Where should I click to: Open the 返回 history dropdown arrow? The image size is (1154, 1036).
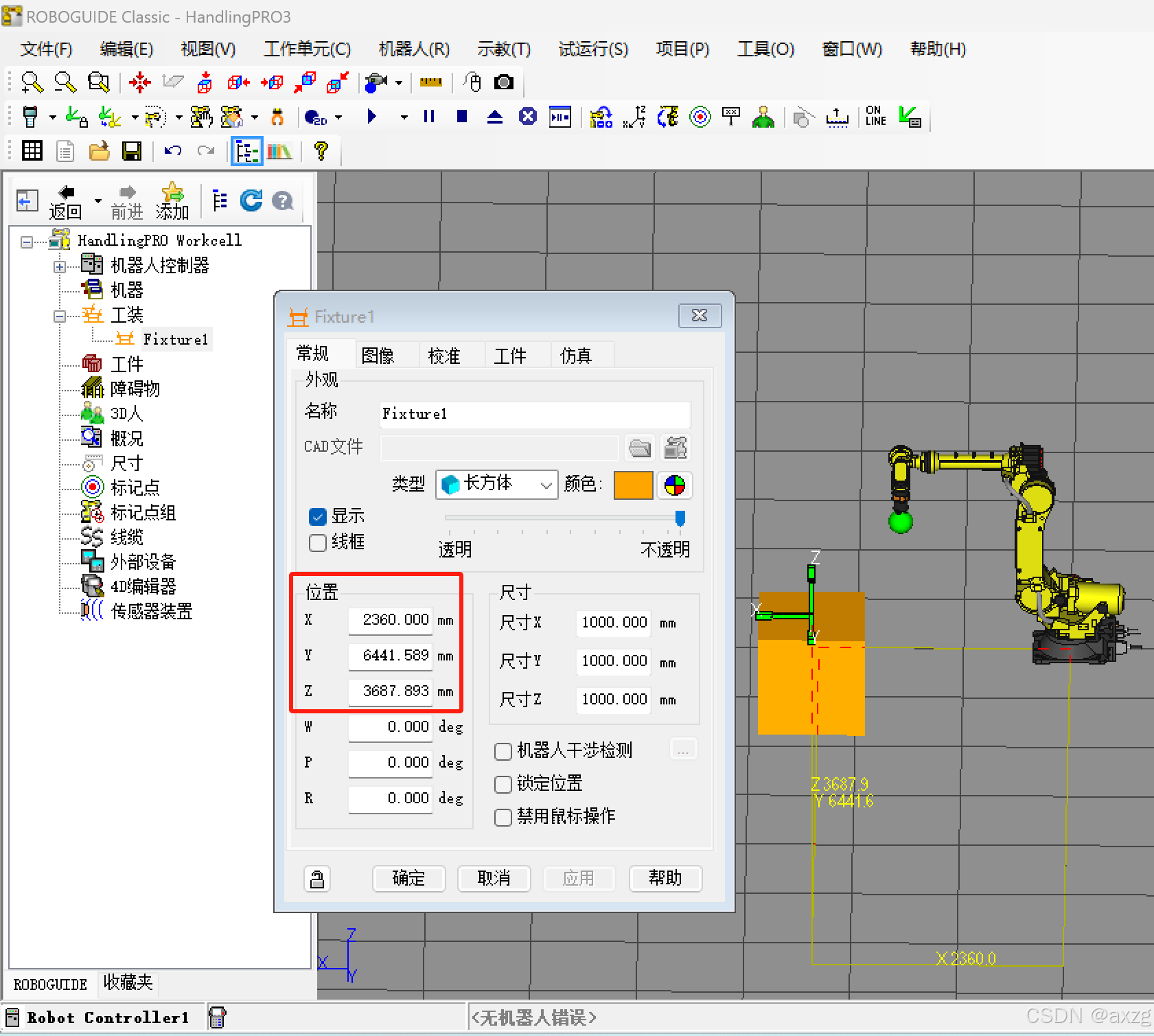click(98, 201)
